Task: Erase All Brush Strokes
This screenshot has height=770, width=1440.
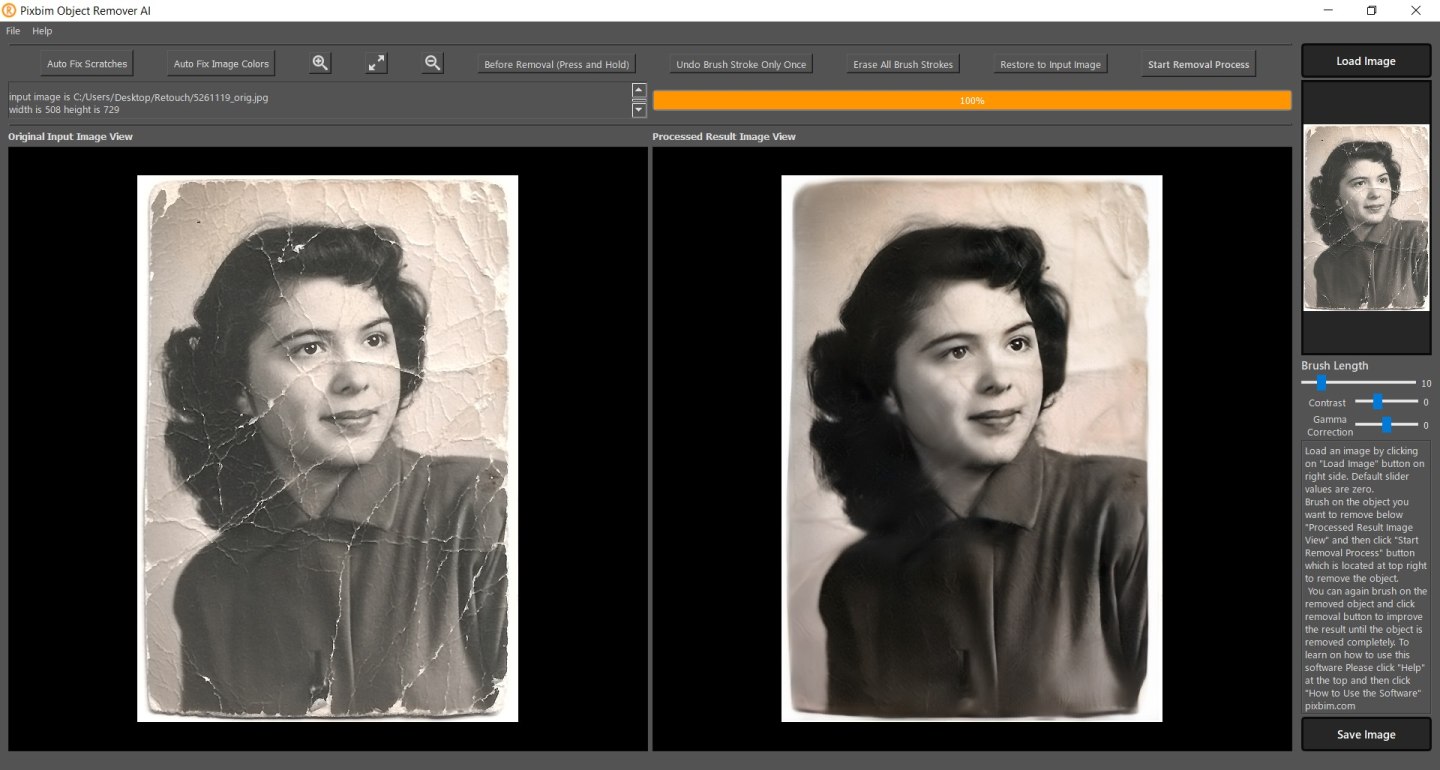Action: tap(902, 63)
